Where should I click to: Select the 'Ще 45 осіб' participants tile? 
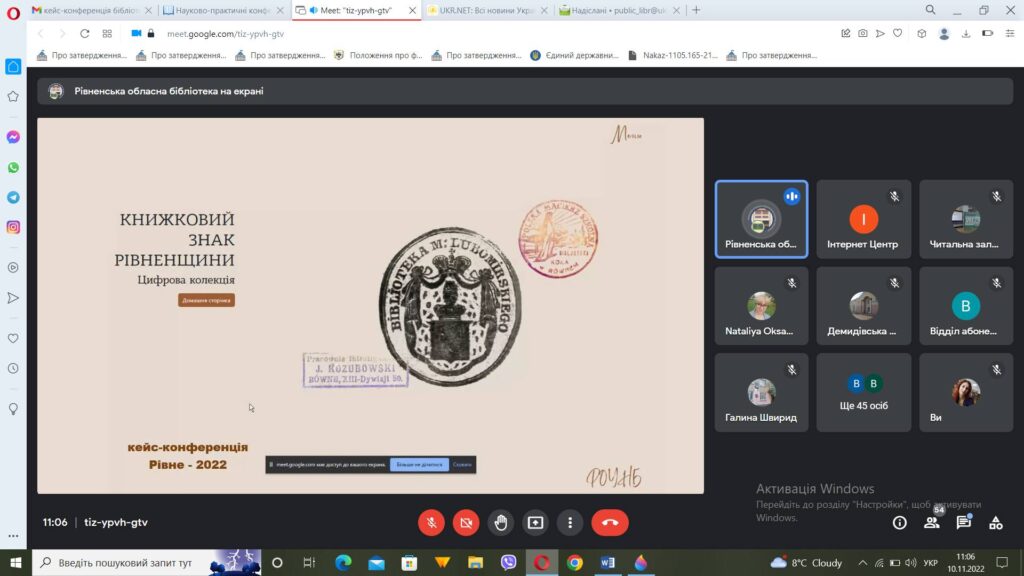tap(863, 392)
